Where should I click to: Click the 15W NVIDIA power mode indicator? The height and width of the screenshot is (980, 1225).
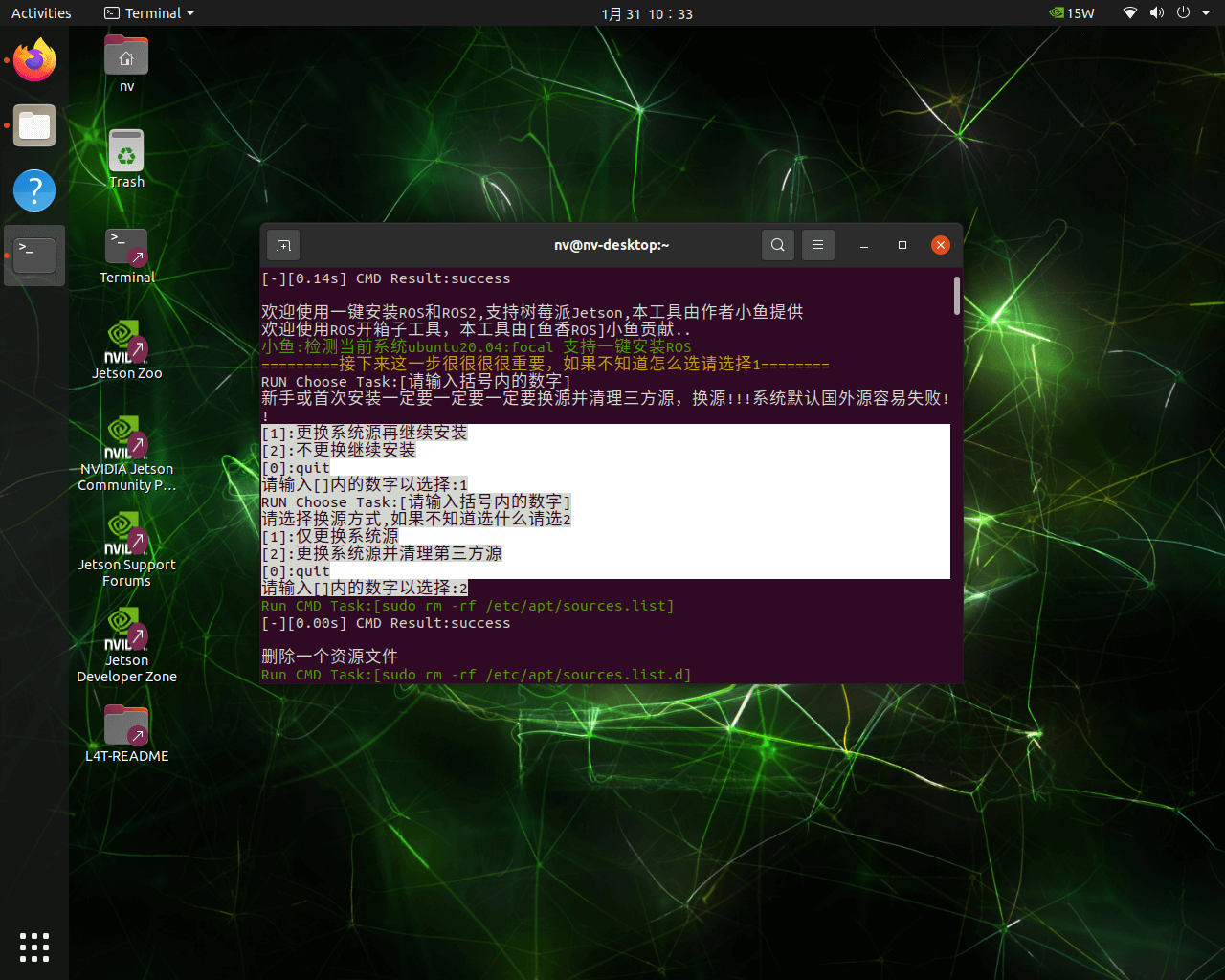tap(1072, 13)
